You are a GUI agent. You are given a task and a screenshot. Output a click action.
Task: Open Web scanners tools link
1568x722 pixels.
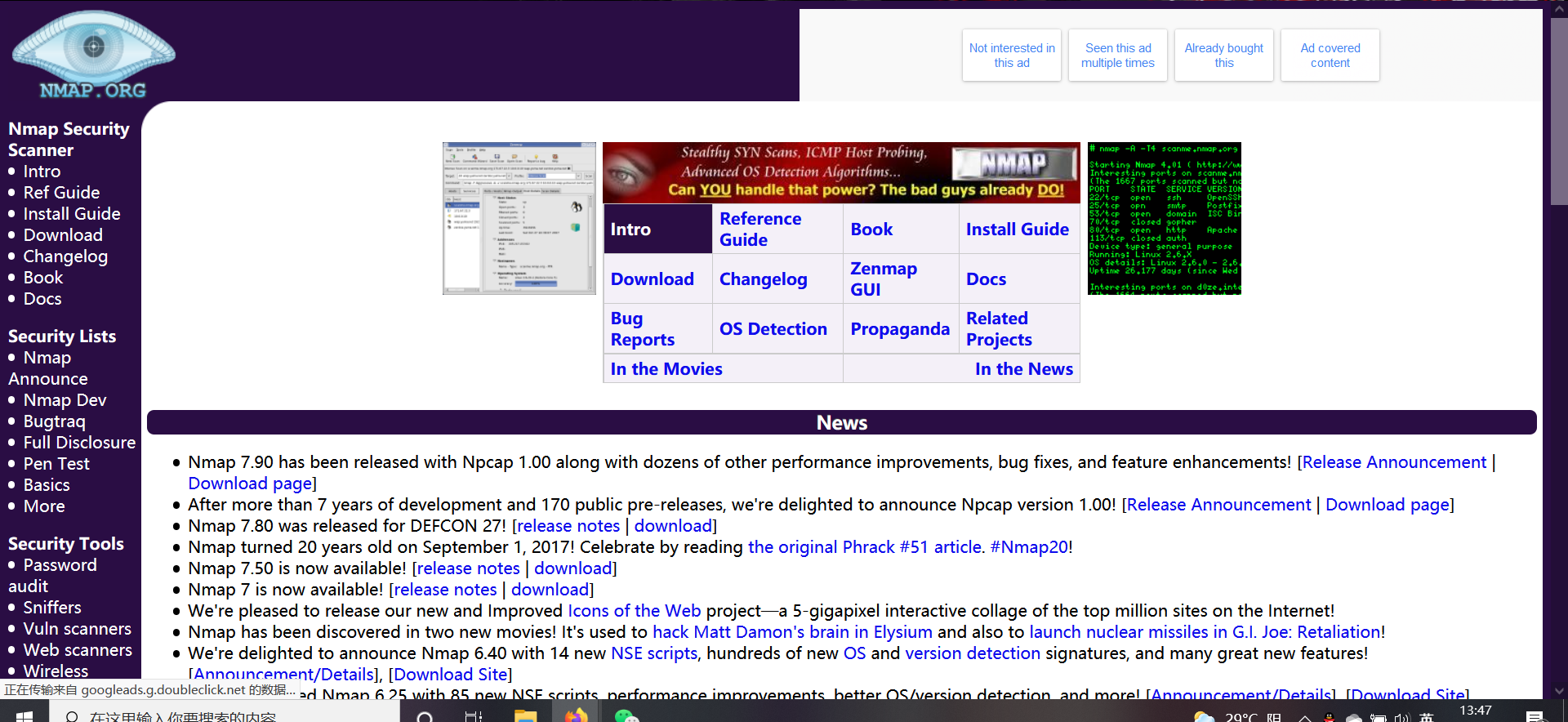[x=78, y=650]
